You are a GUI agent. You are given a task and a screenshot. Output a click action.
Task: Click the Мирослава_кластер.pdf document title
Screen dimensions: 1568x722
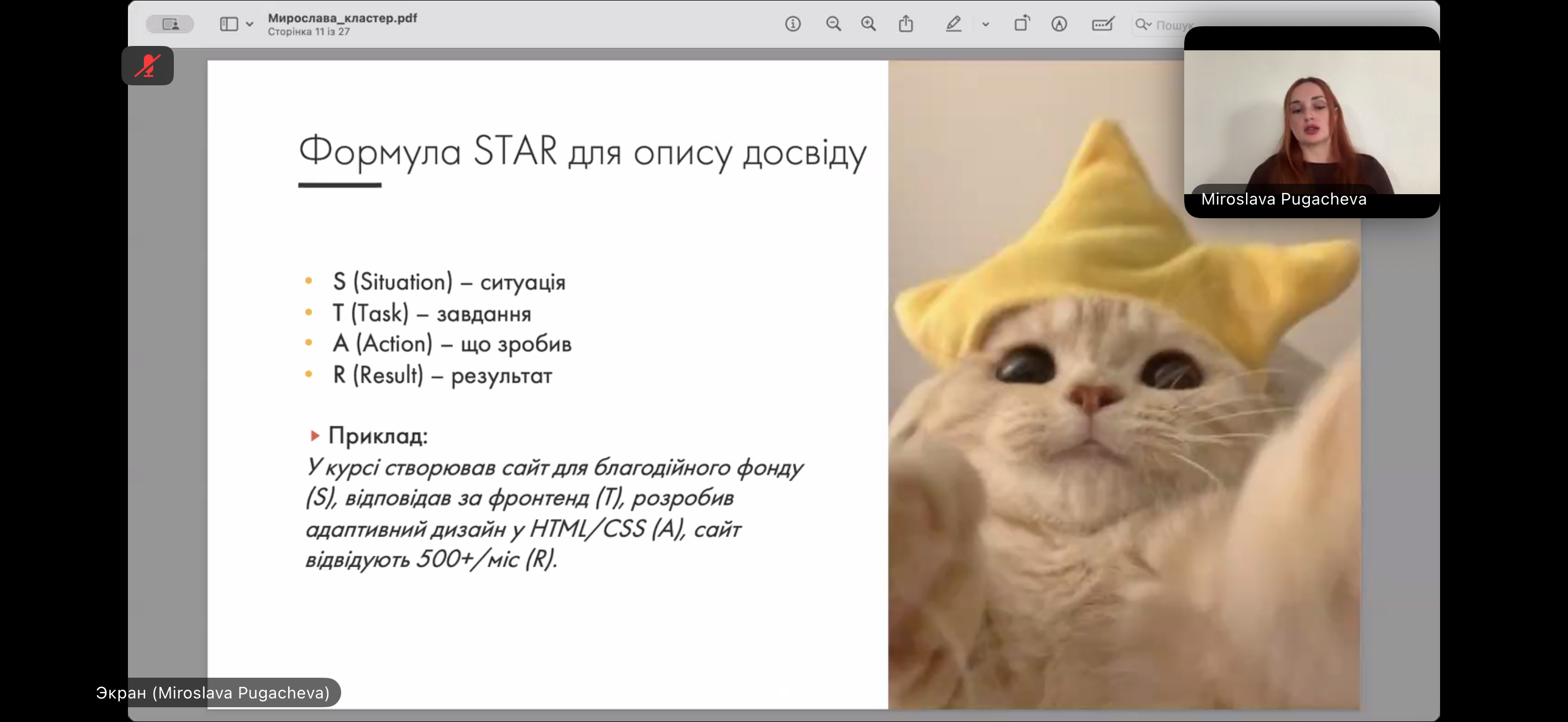click(x=342, y=18)
